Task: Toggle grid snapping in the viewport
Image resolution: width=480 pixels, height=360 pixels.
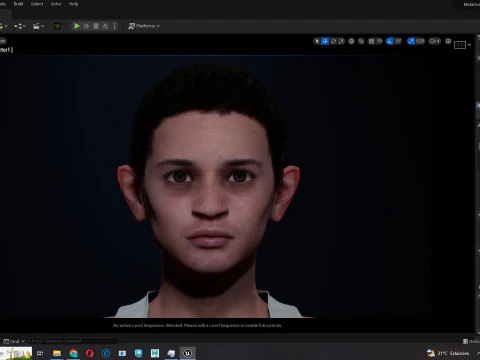Action: tap(371, 41)
